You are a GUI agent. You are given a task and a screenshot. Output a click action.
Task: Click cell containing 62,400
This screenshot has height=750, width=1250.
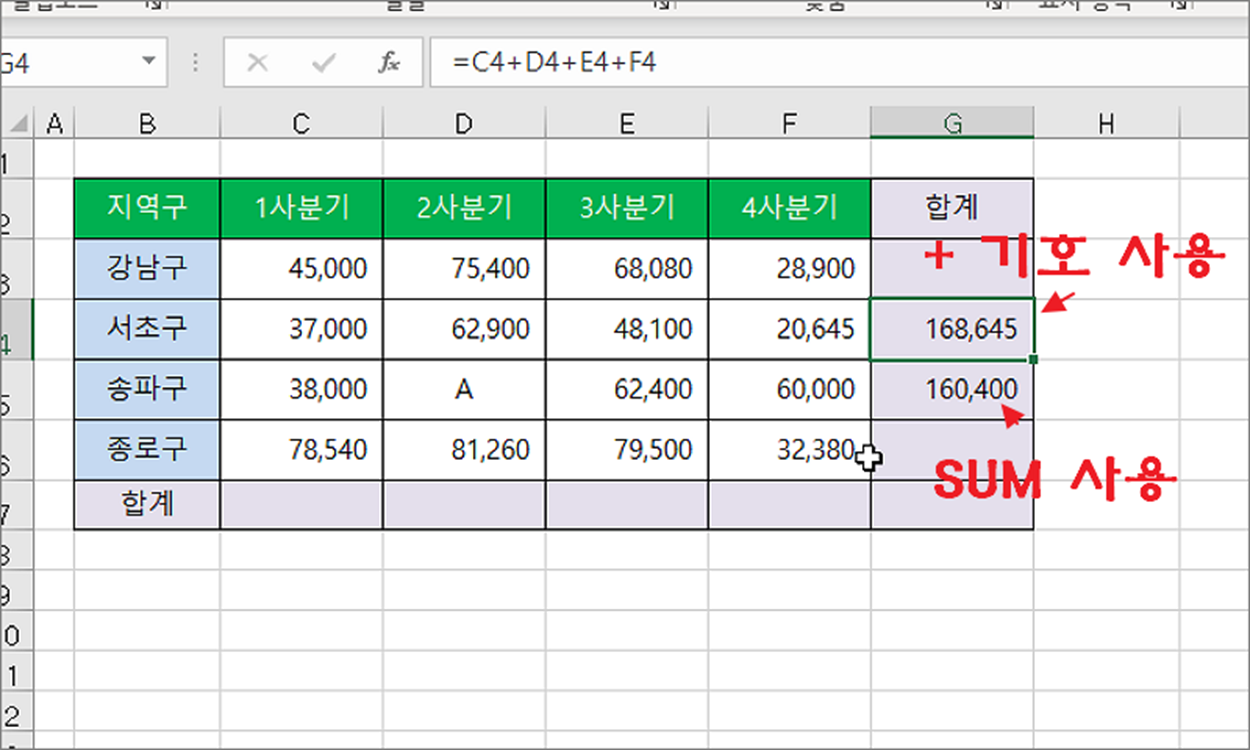[627, 389]
